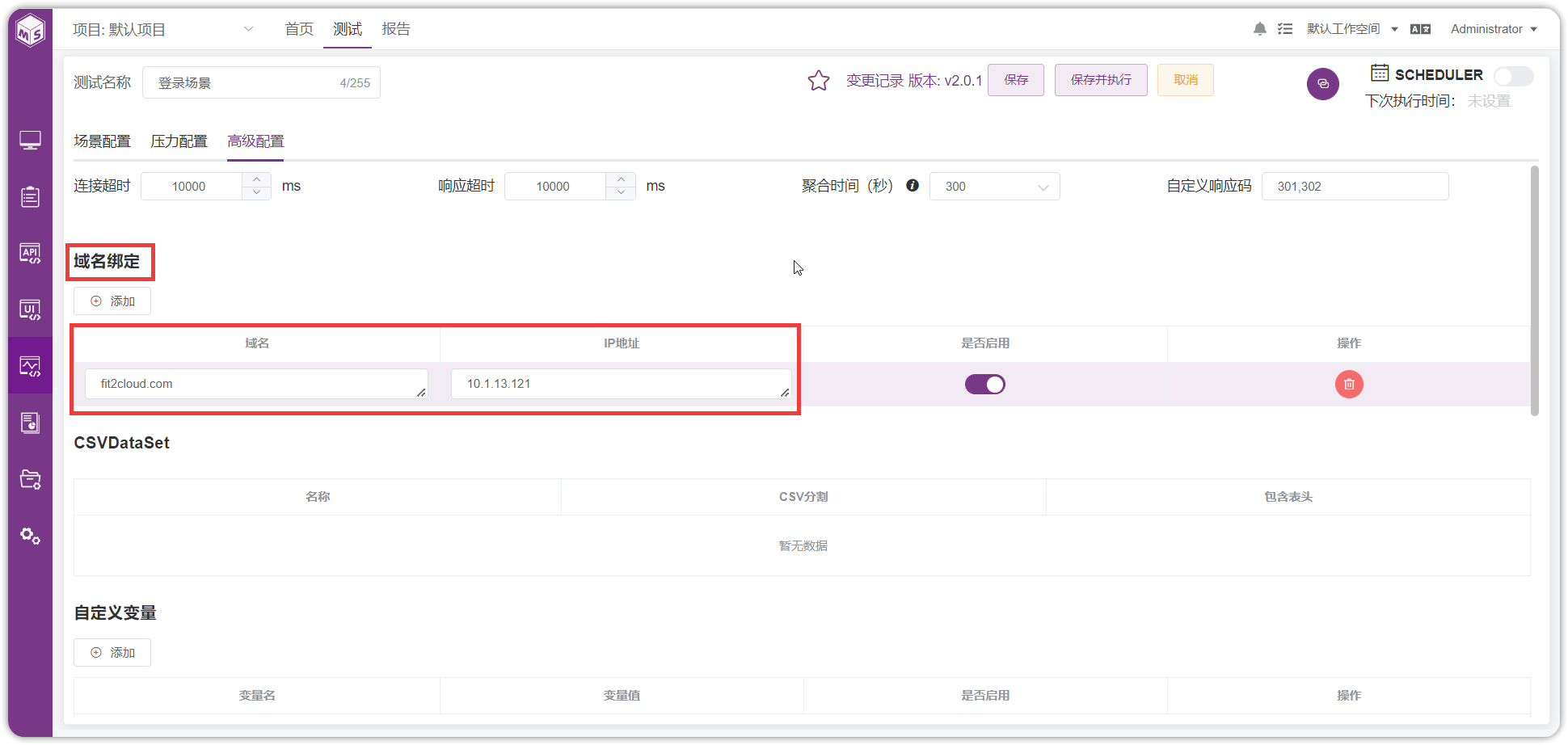Open the 变更记录 change log link

coord(875,81)
